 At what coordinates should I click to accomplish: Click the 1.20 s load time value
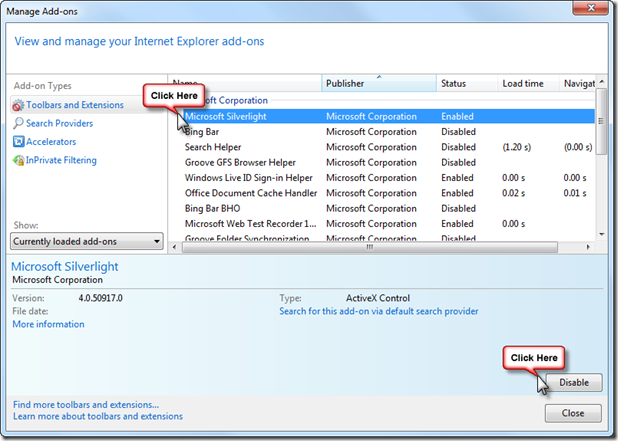(x=516, y=147)
